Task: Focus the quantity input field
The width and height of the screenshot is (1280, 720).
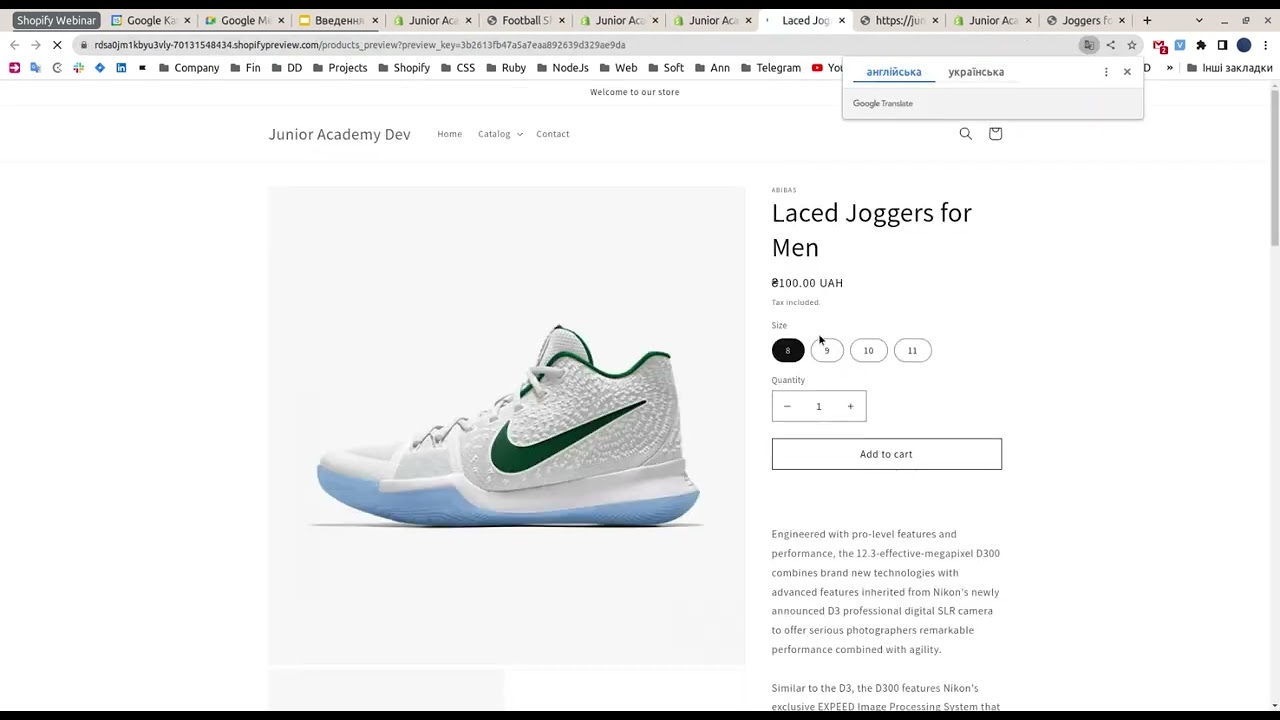Action: (818, 406)
